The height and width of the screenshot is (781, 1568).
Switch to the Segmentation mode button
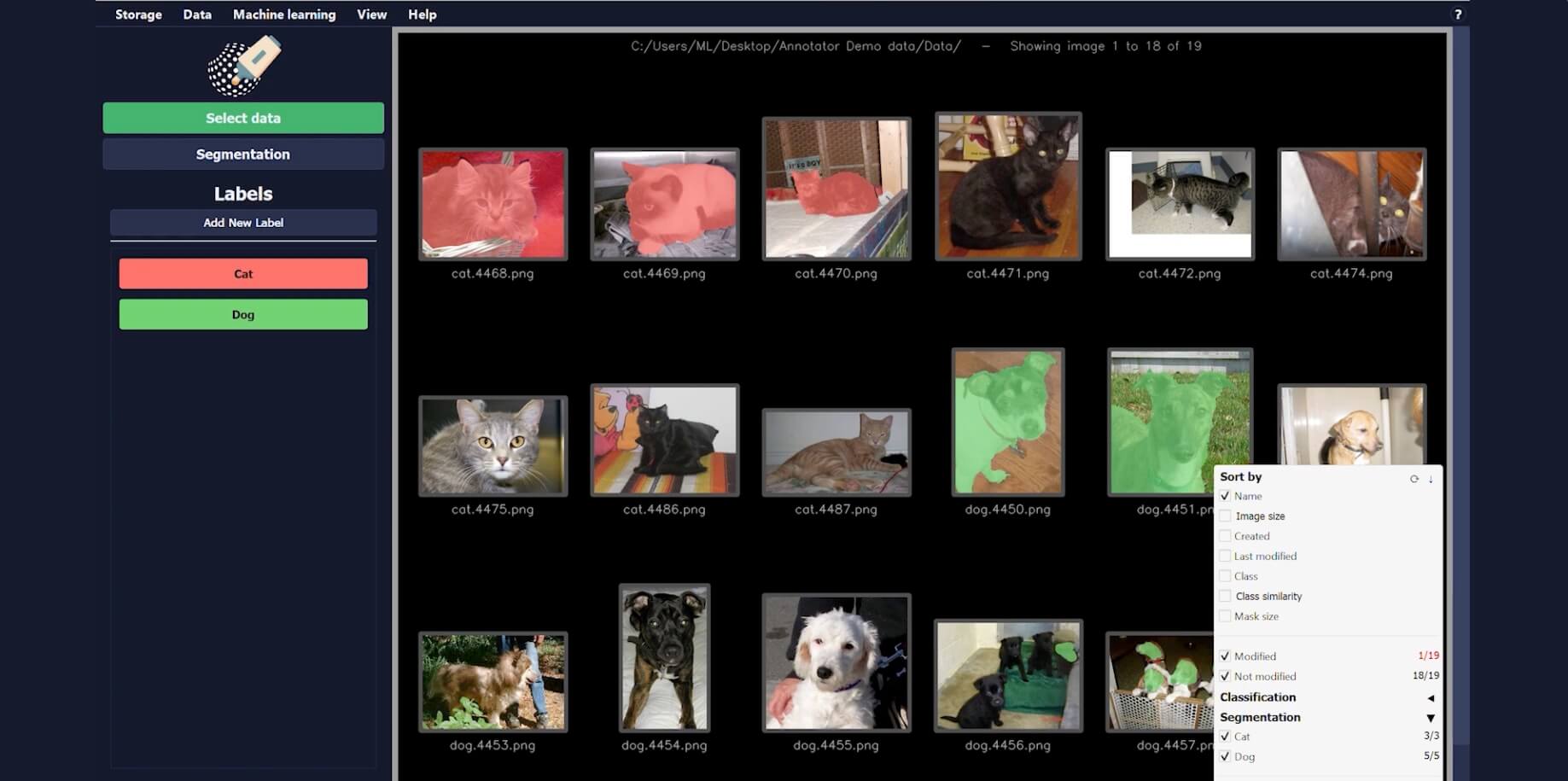(243, 154)
